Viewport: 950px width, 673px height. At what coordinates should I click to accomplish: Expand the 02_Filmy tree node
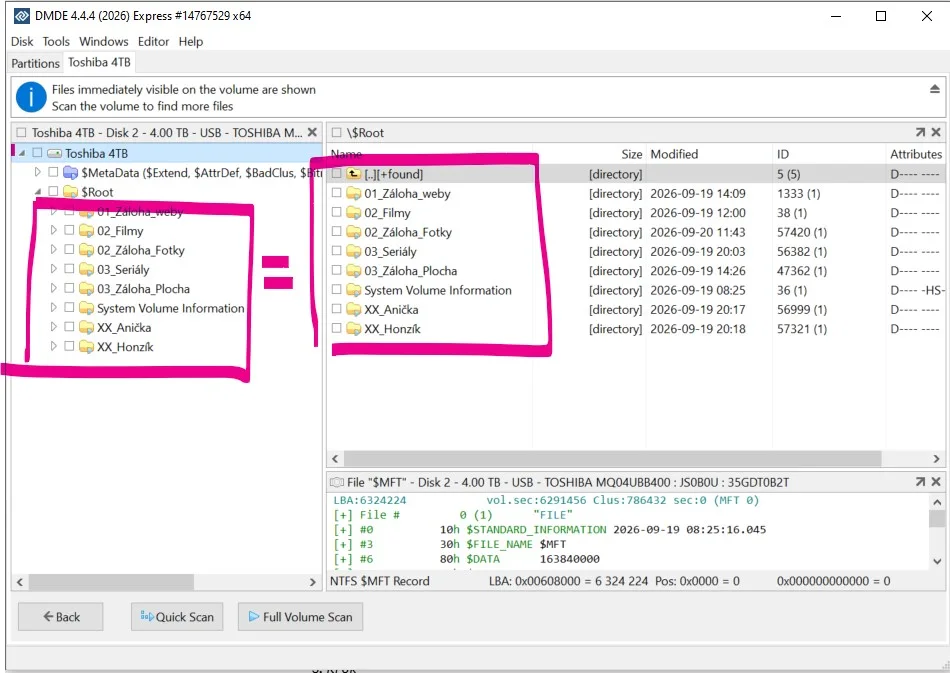click(x=53, y=230)
